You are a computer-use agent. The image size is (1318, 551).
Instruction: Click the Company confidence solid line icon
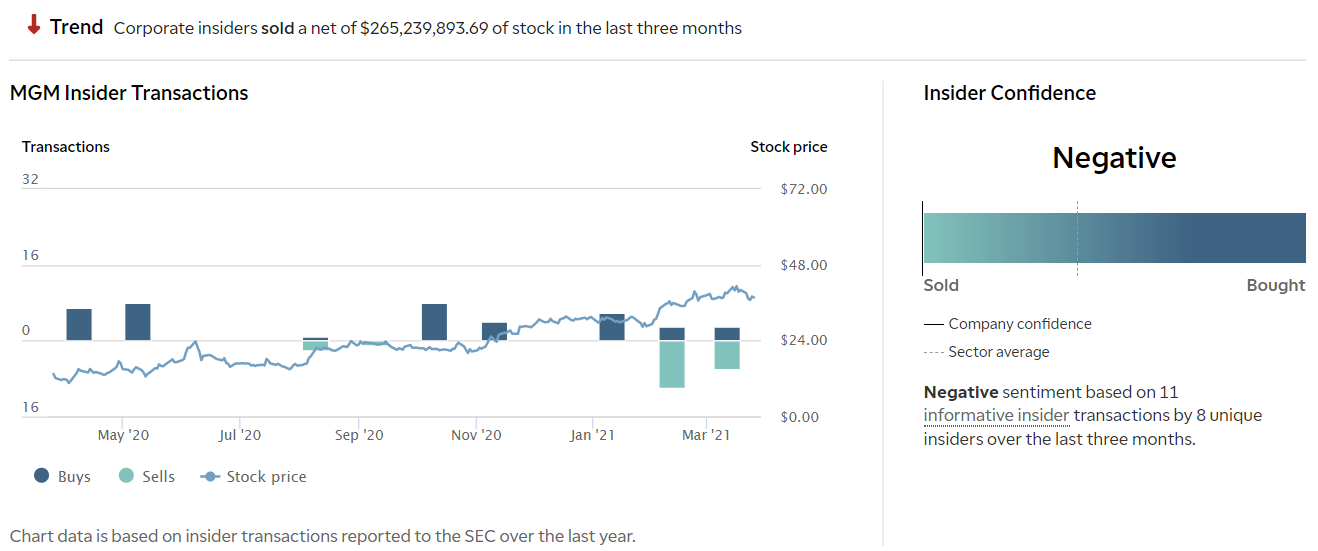[x=933, y=324]
